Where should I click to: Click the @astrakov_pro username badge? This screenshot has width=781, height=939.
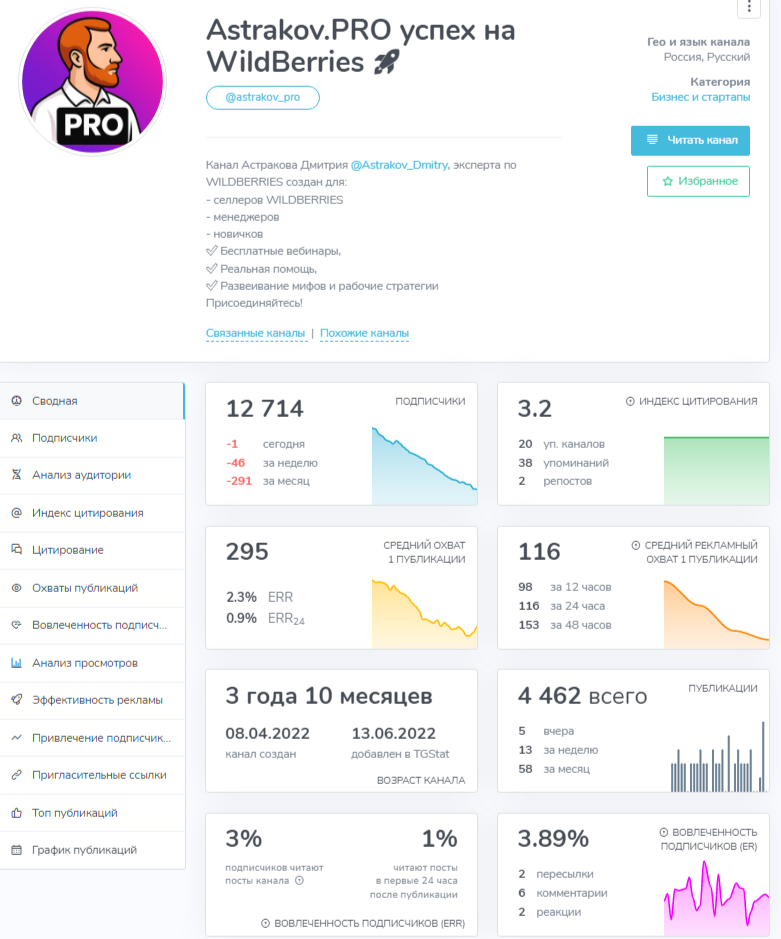(262, 98)
